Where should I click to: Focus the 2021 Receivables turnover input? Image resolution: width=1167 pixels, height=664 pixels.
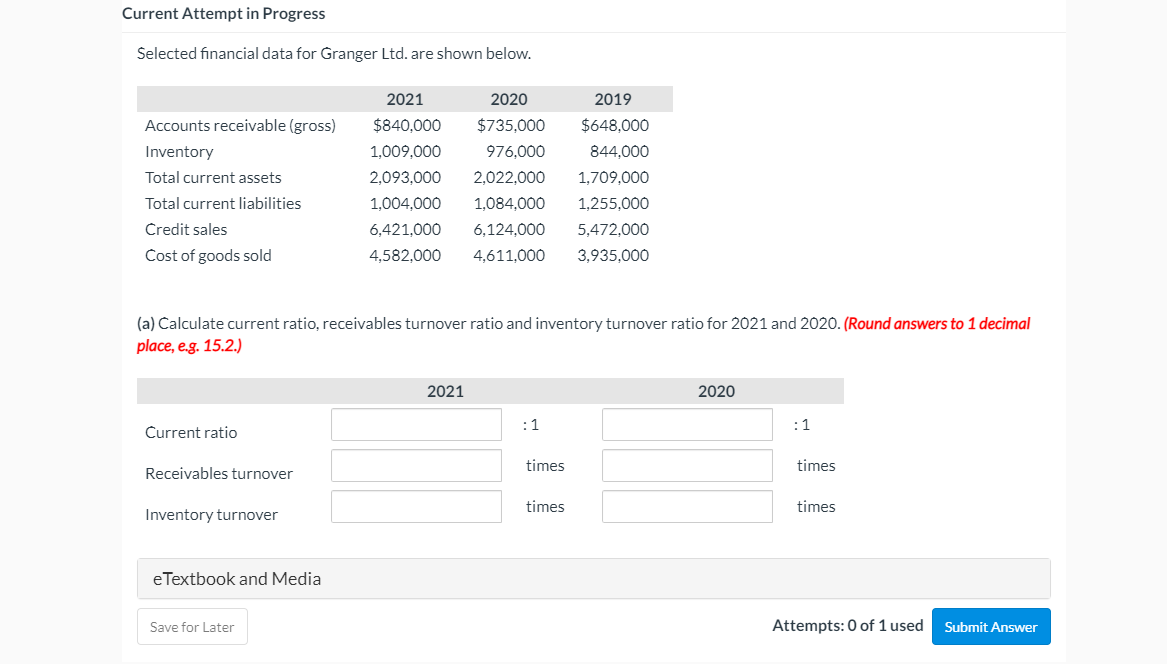click(416, 465)
